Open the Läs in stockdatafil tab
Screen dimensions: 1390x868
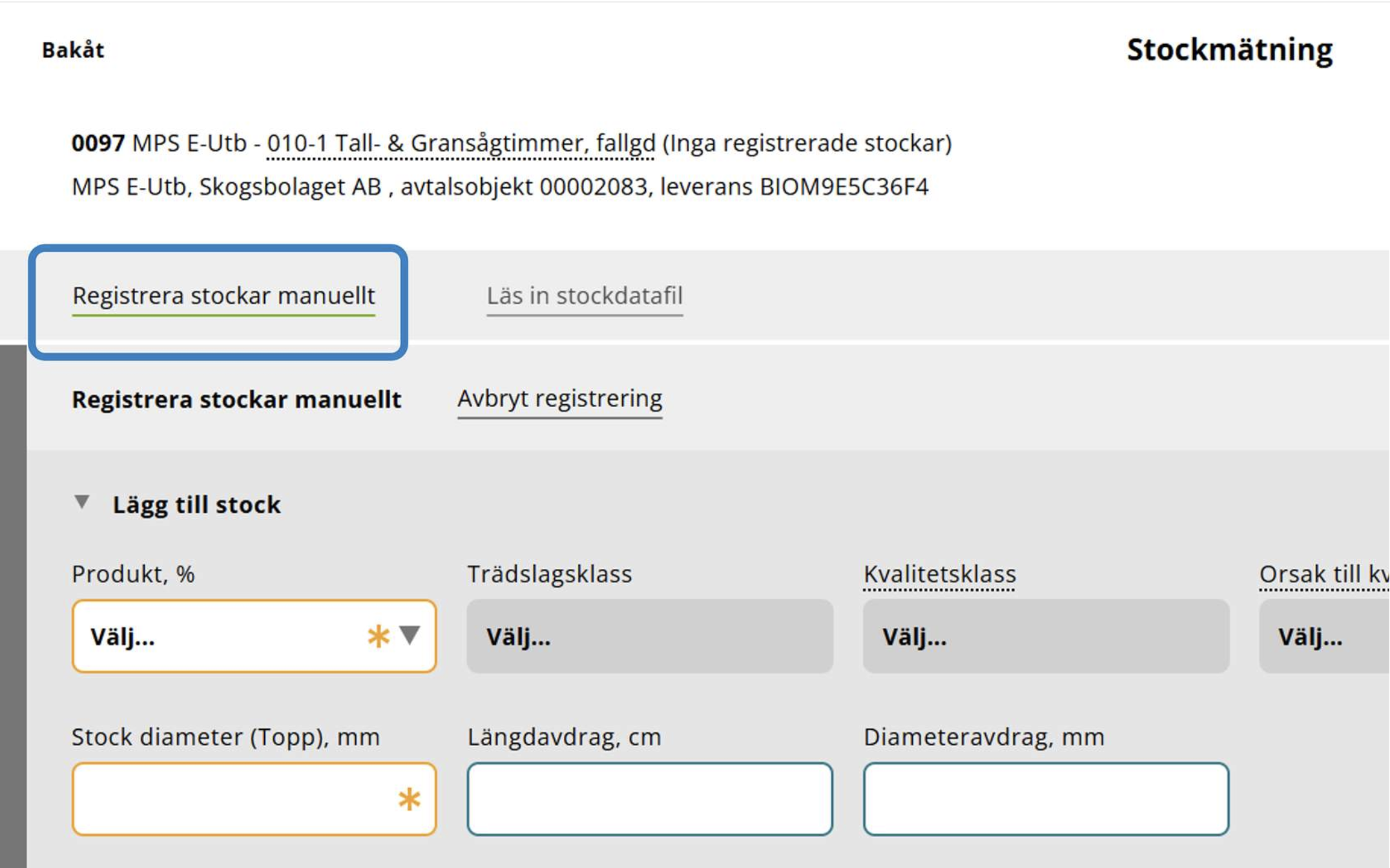[584, 296]
